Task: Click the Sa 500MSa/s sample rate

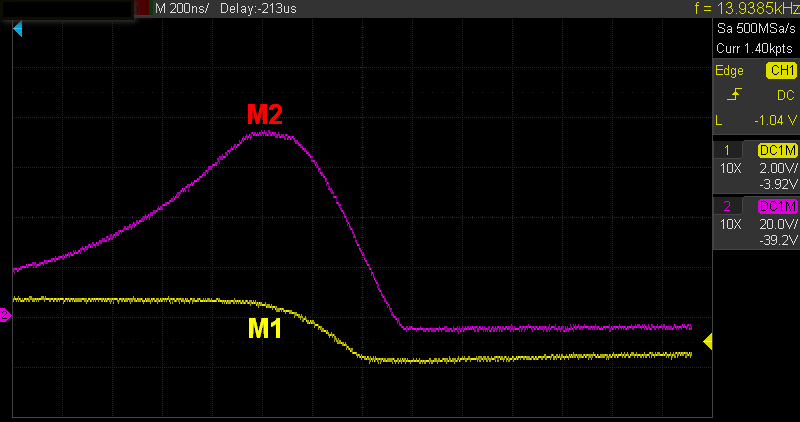Action: [756, 28]
